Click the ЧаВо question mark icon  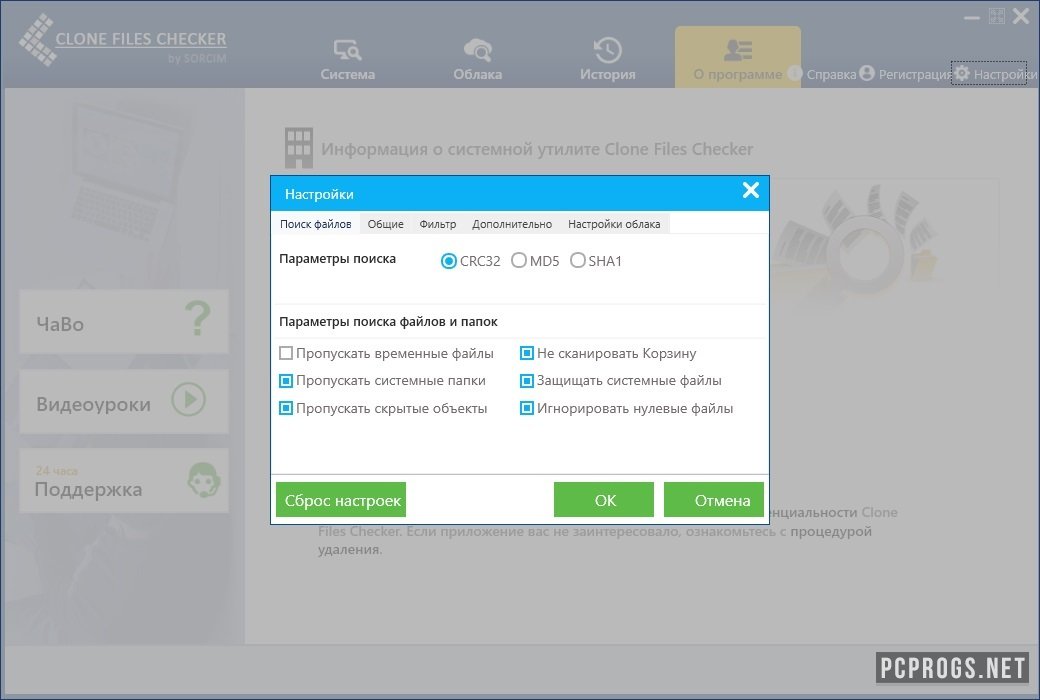point(197,319)
